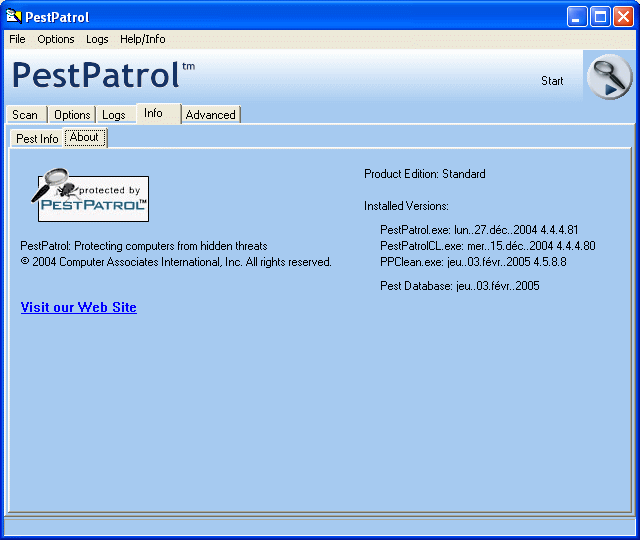Follow the 'Visit our Web Site' link
Viewport: 640px width, 540px height.
(79, 307)
